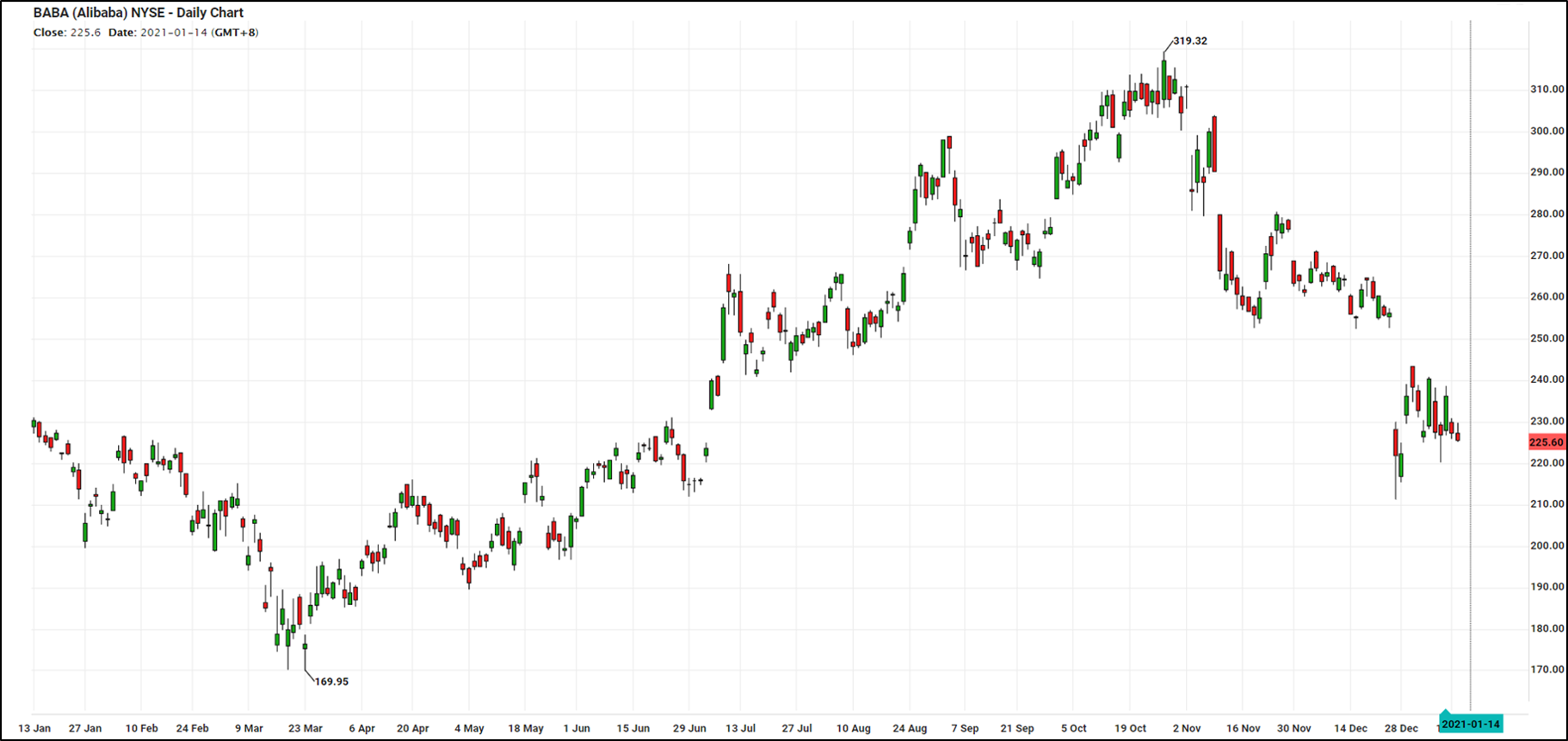1568x741 pixels.
Task: Click the 220.00 price axis label
Action: click(1546, 463)
